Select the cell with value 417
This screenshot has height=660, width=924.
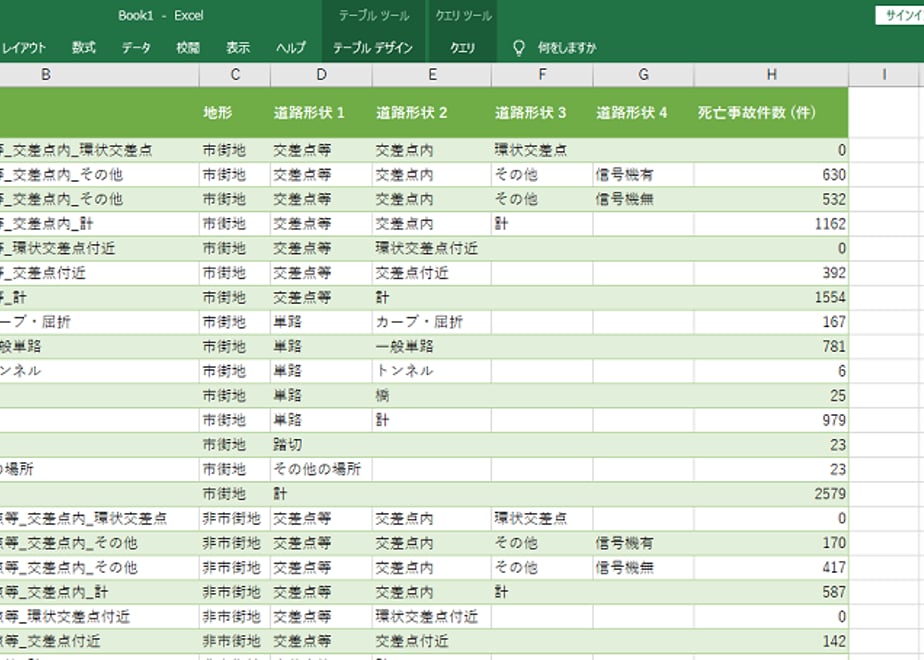(x=771, y=568)
